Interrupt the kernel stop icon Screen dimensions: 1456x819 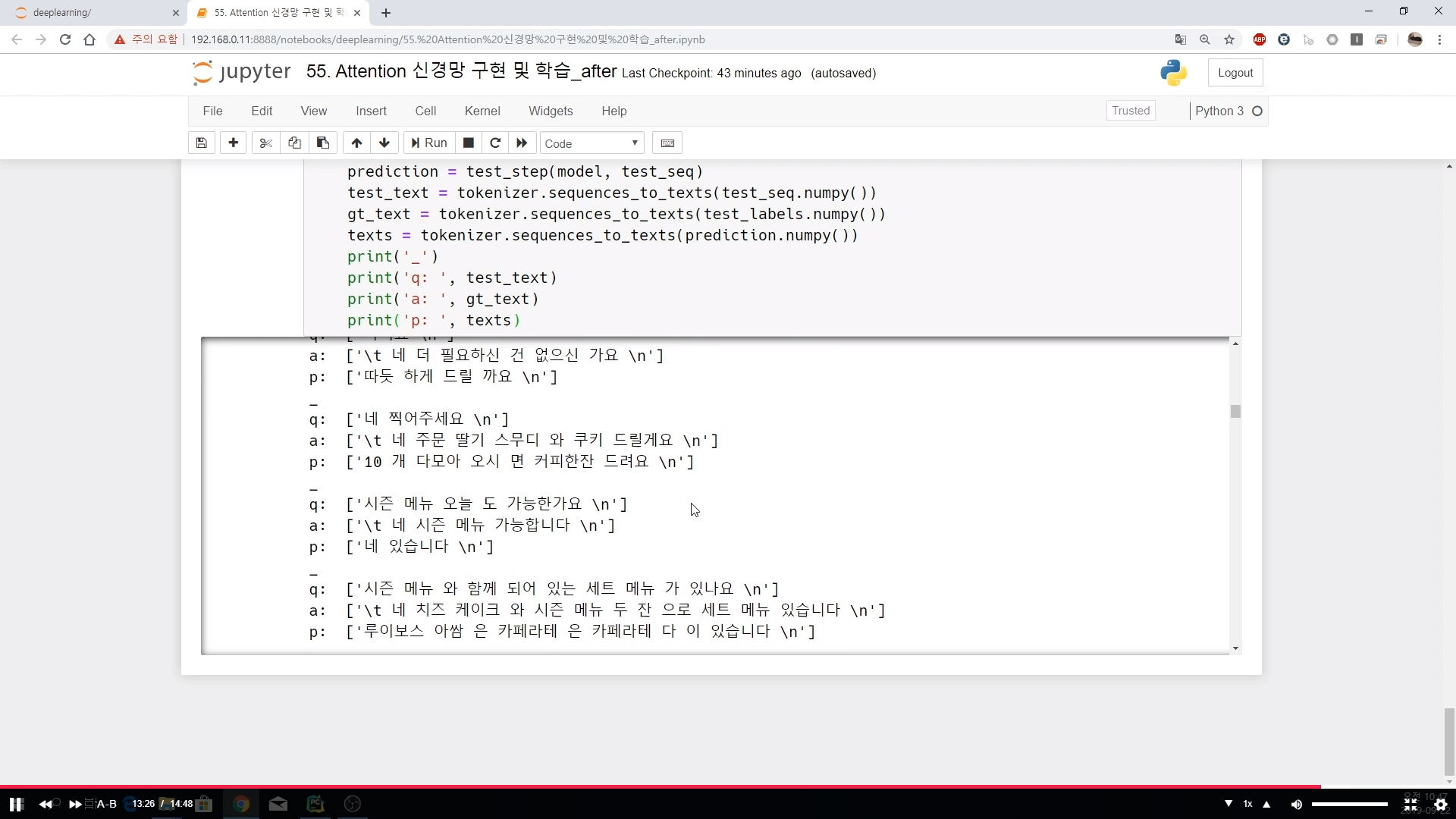(469, 143)
